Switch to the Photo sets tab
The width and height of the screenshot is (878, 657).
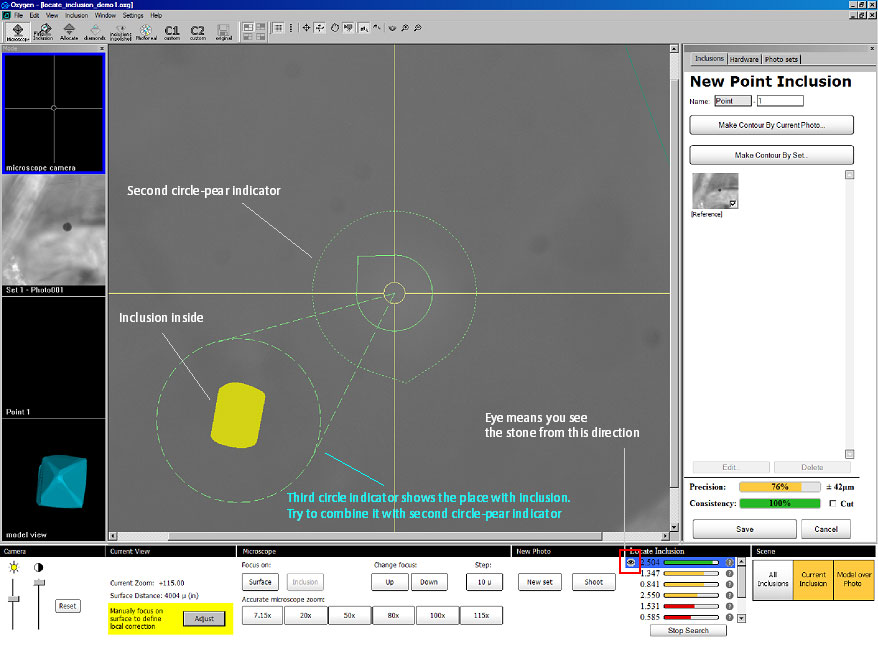781,59
